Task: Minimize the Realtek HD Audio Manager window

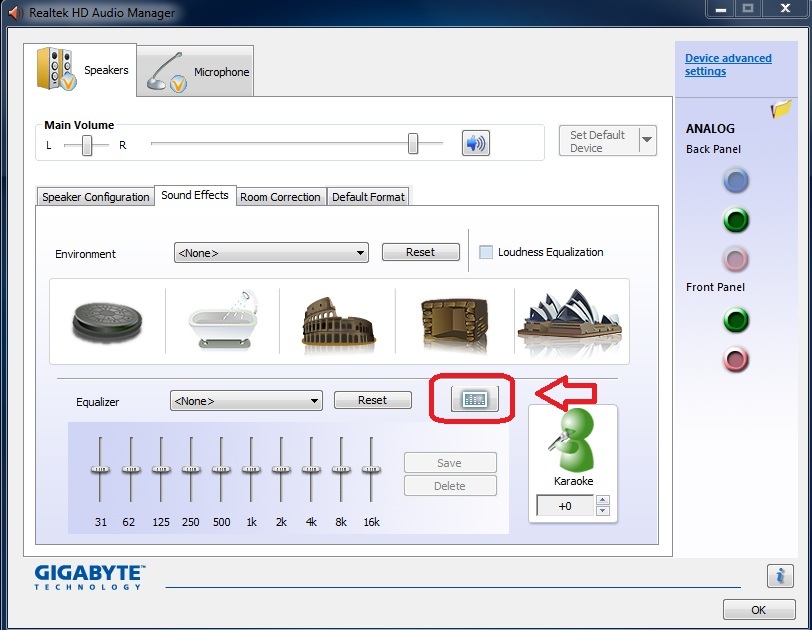Action: 721,9
